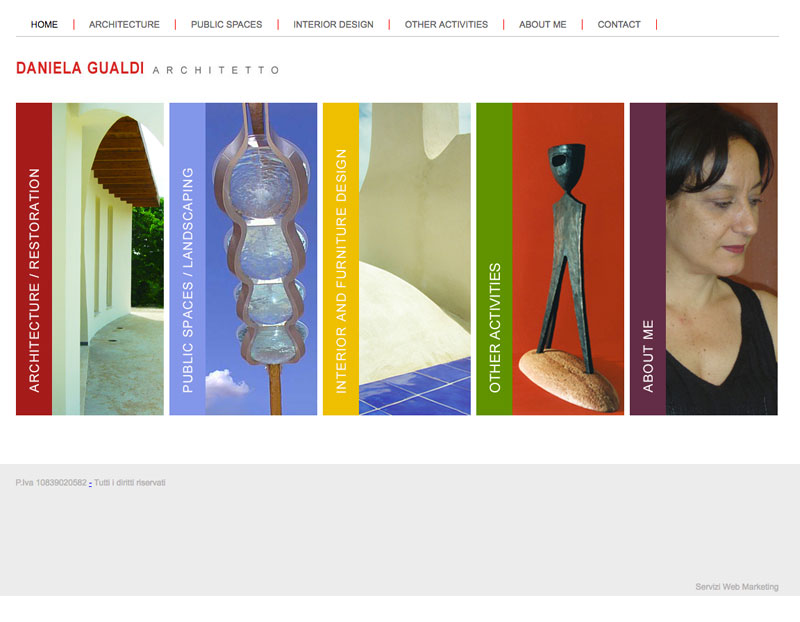The width and height of the screenshot is (800, 622).
Task: Click OTHER ACTIVITIES in the top navigation
Action: tap(446, 24)
